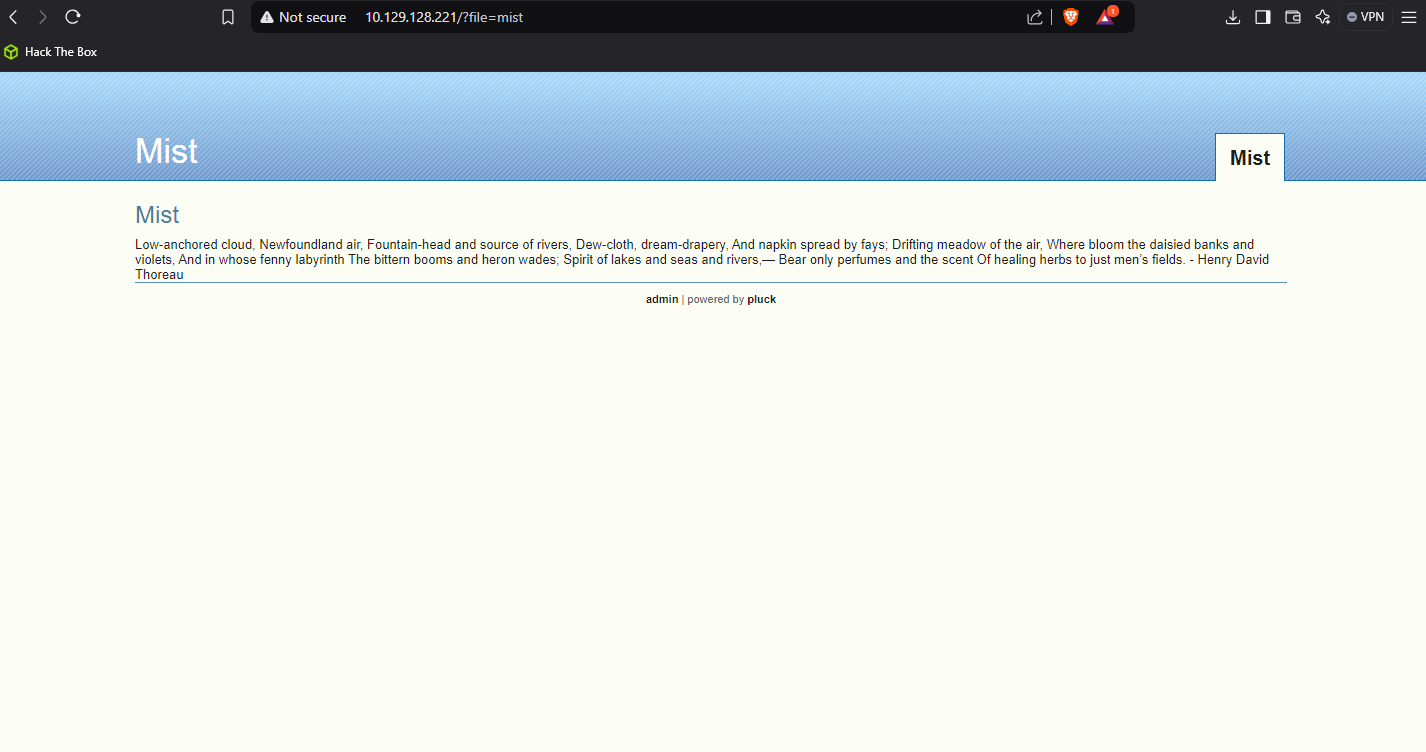Toggle the browser sidebar panel
The width and height of the screenshot is (1426, 752).
click(x=1262, y=17)
